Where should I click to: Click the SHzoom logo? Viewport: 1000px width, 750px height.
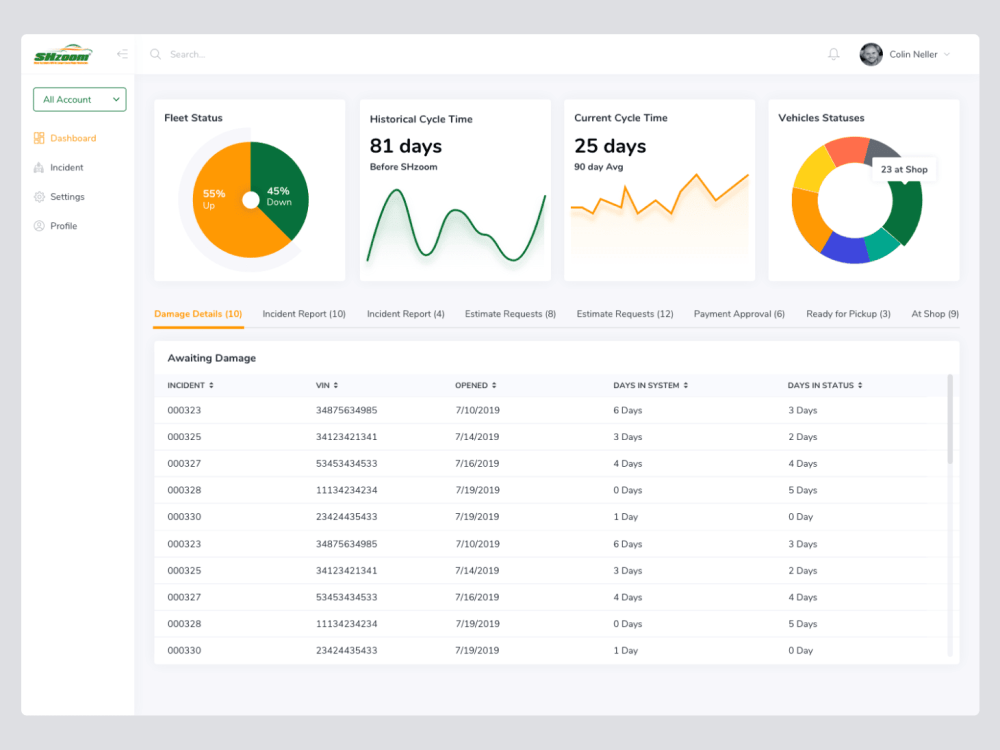[x=63, y=54]
